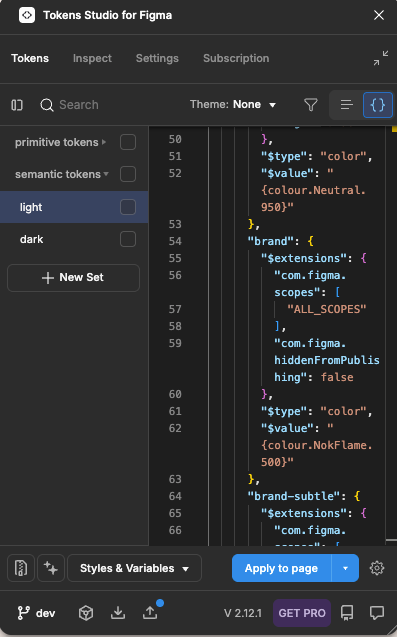Click "$type" key on line 61
Image resolution: width=397 pixels, height=637 pixels.
[x=284, y=411]
